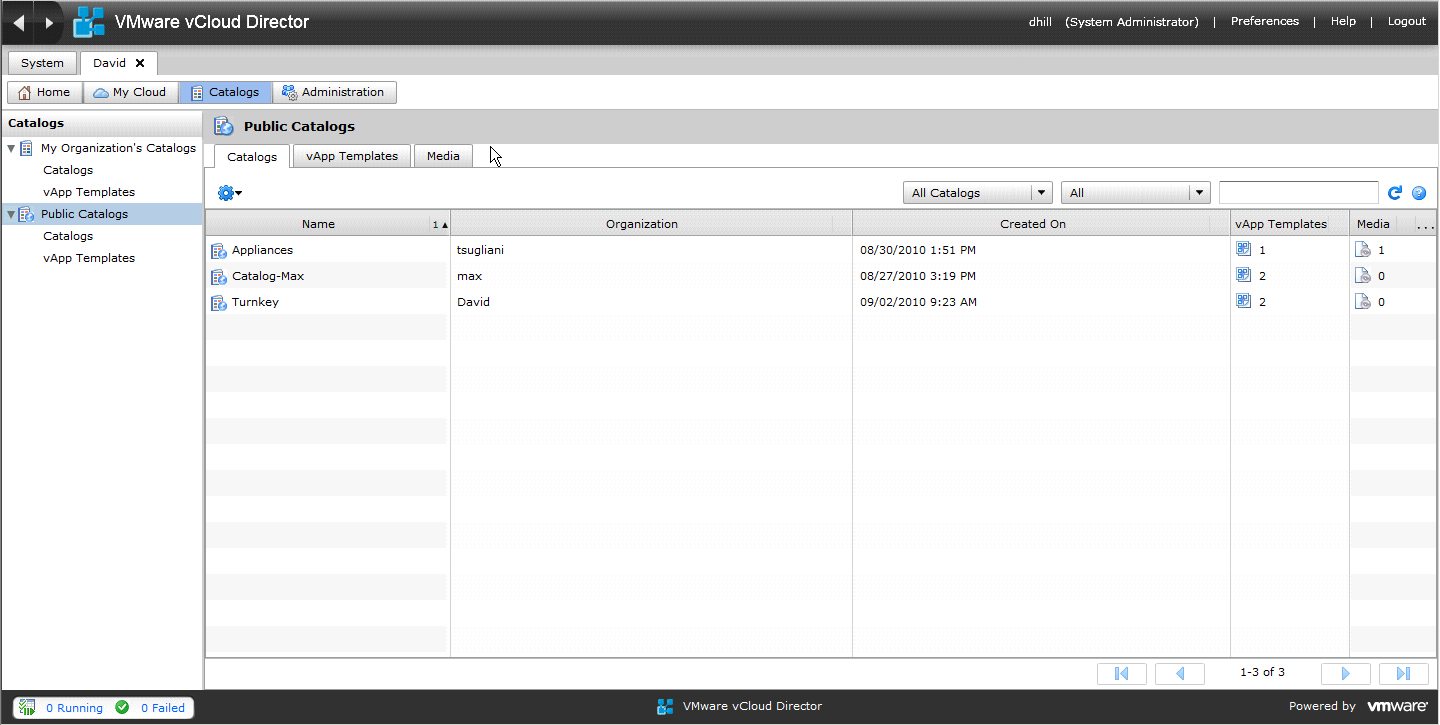
Task: Click Logout
Action: click(1407, 21)
